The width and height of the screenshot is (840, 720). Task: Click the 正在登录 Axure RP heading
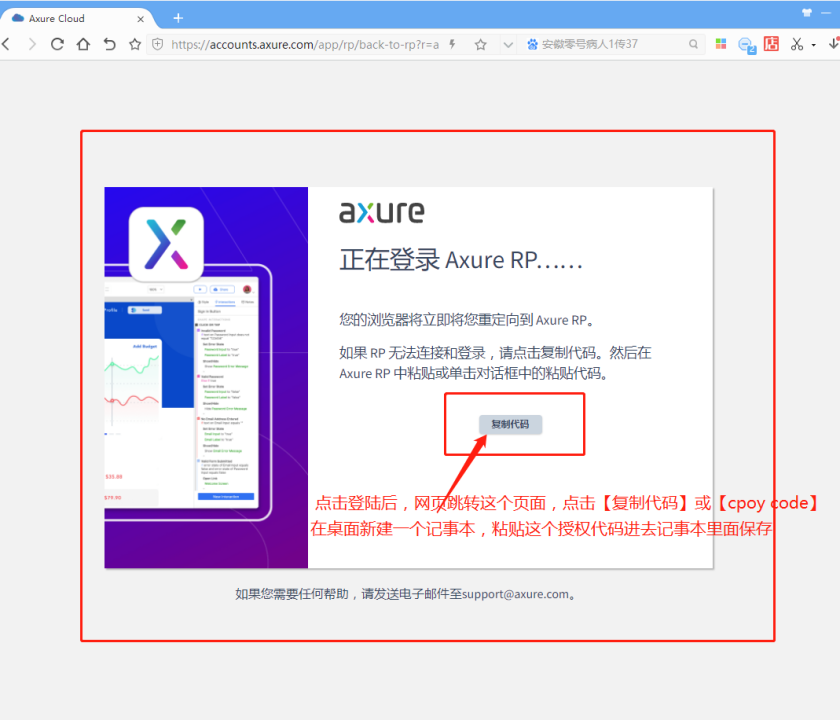(461, 260)
